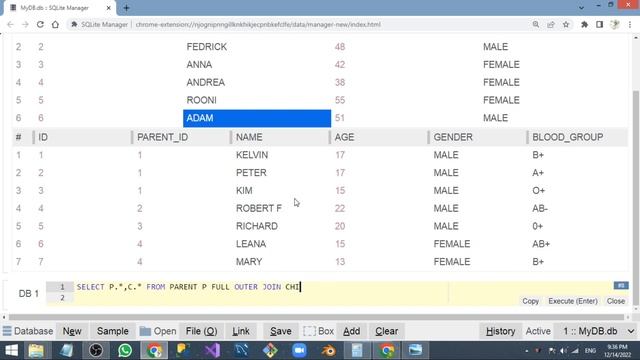Select the ANDREA name cell

(206, 82)
